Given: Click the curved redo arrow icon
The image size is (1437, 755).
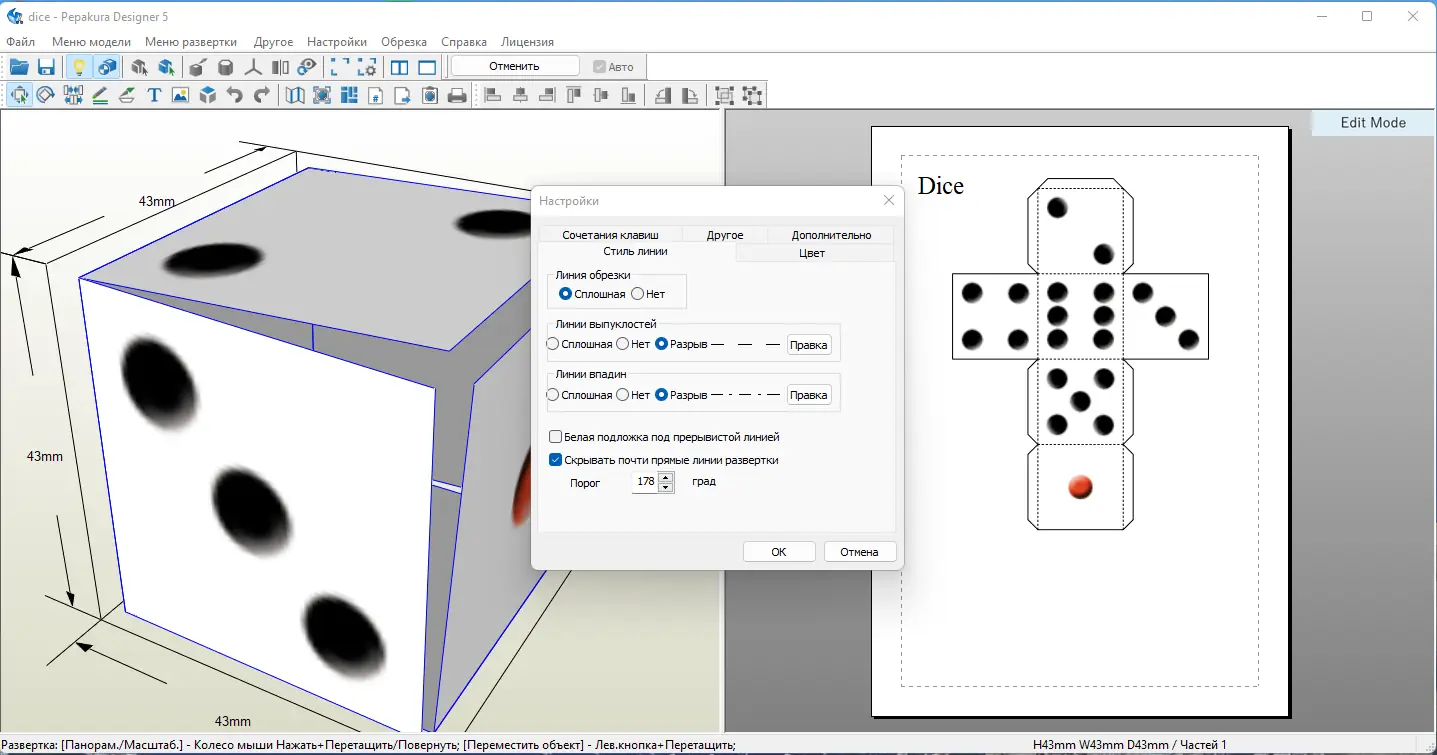Looking at the screenshot, I should click(x=262, y=95).
